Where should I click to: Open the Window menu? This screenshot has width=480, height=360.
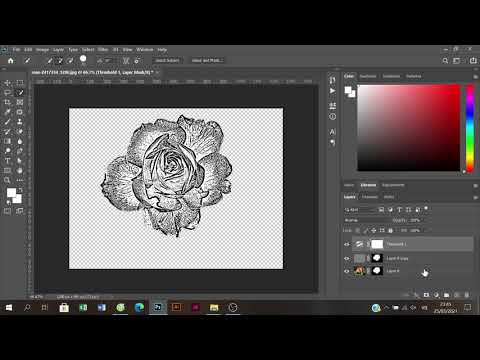coord(145,50)
